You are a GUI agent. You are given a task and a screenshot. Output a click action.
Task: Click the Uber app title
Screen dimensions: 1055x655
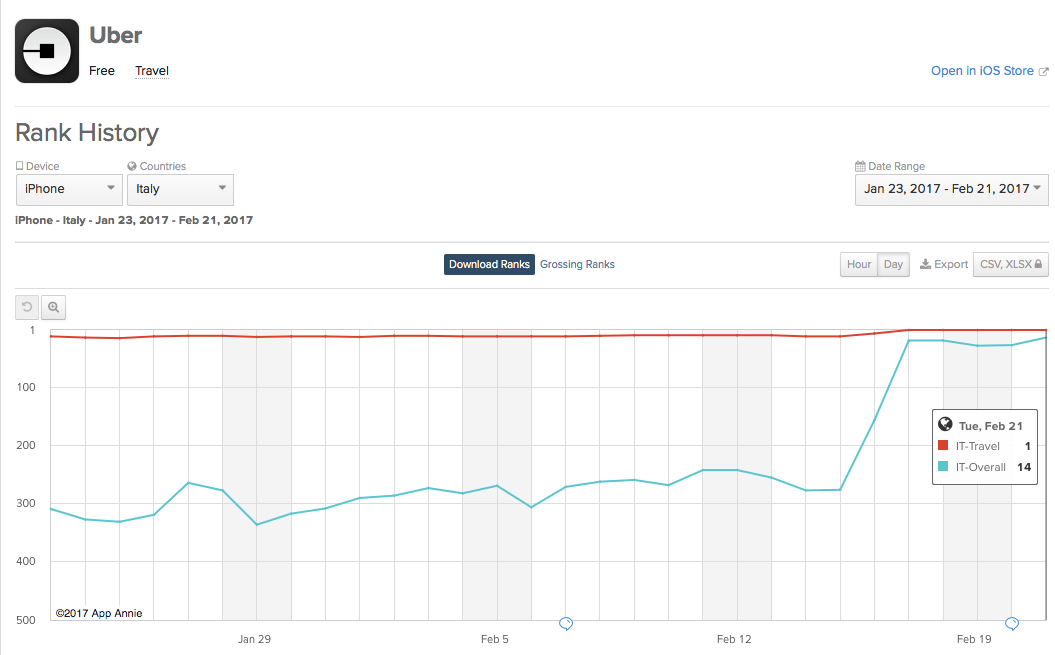coord(116,35)
